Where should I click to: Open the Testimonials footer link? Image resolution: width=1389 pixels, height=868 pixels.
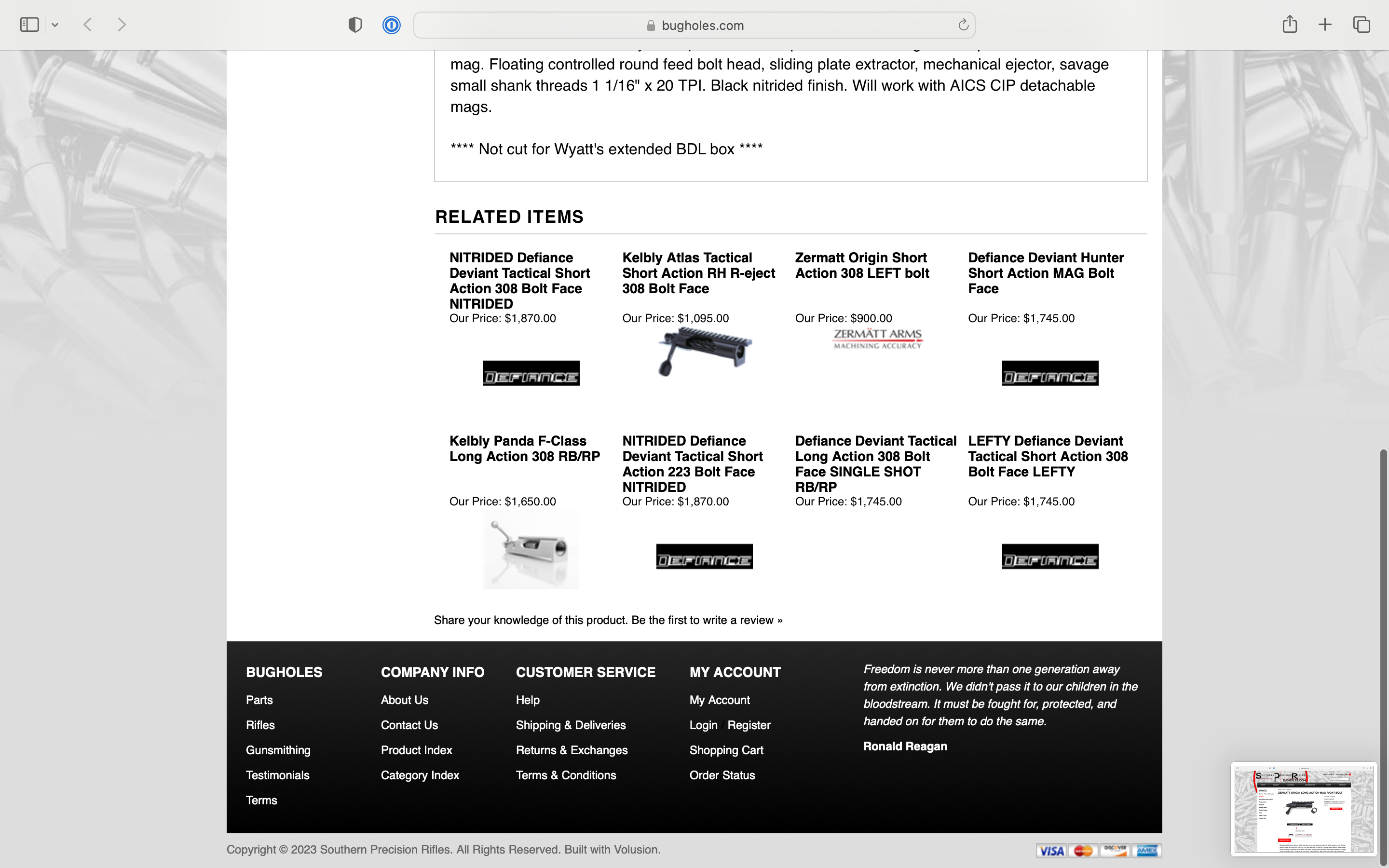(x=277, y=775)
